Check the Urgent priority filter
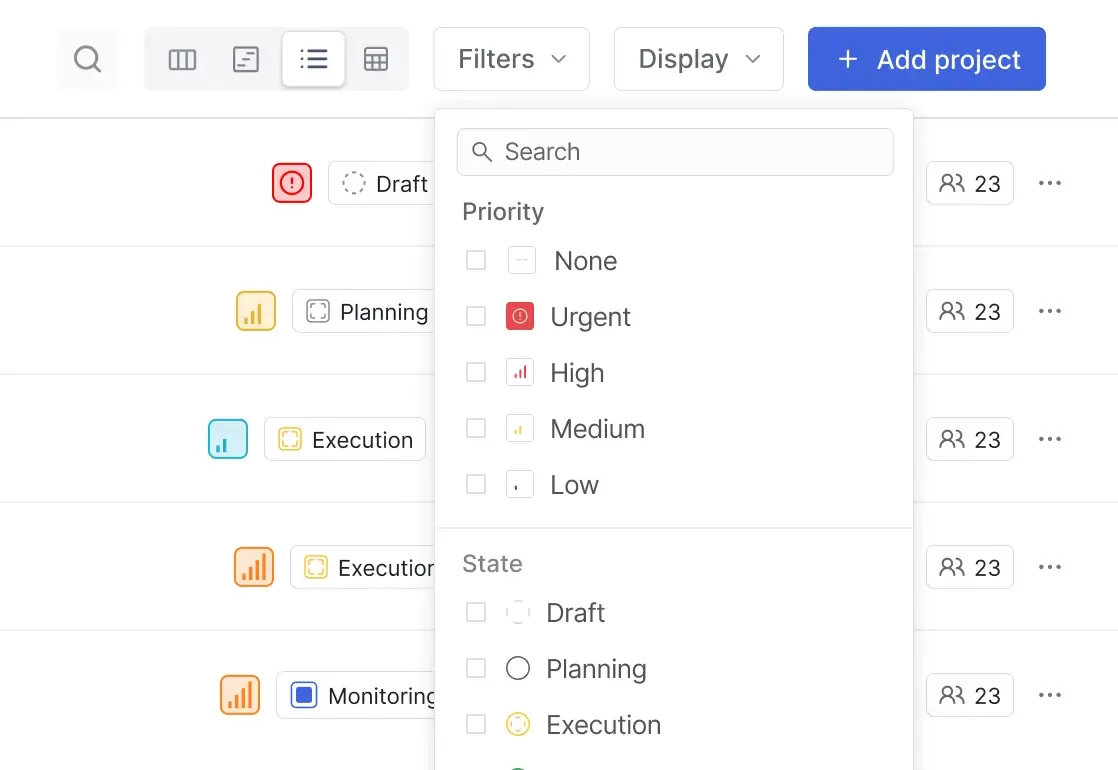The image size is (1118, 770). tap(476, 315)
